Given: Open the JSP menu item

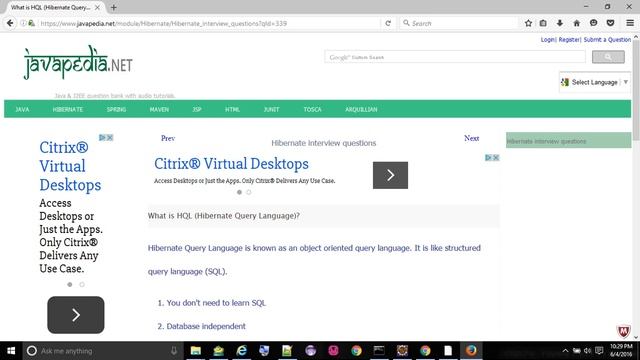Looking at the screenshot, I should (197, 109).
